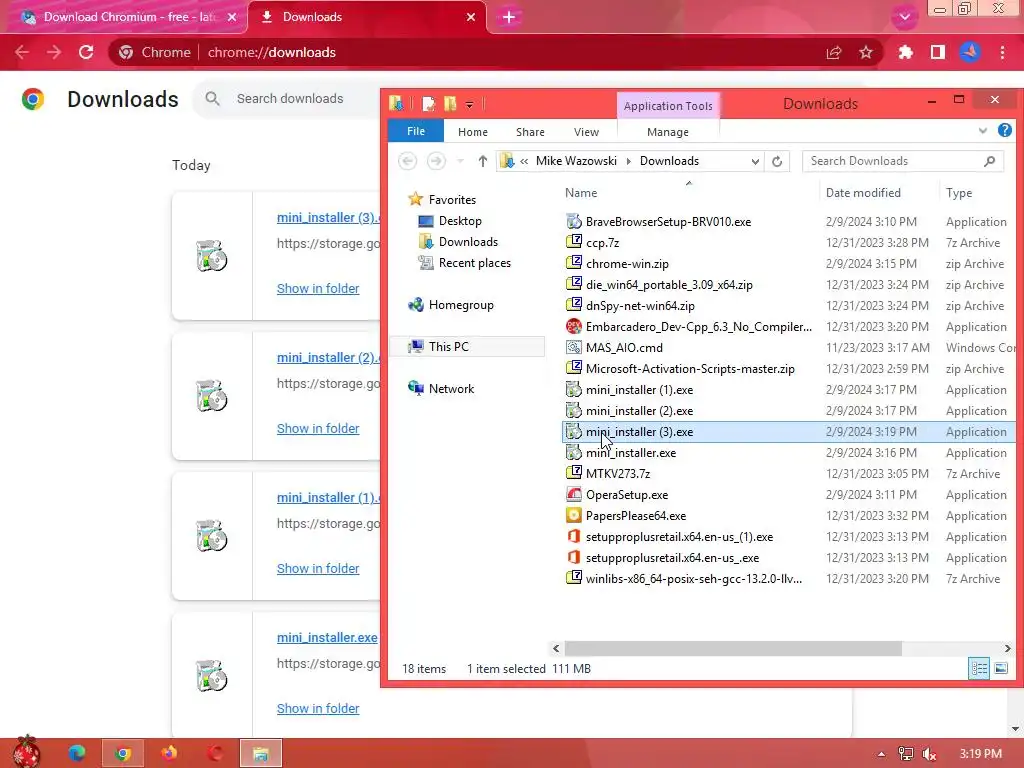Open the Chrome profile avatar
Image resolution: width=1024 pixels, height=768 pixels.
[970, 52]
